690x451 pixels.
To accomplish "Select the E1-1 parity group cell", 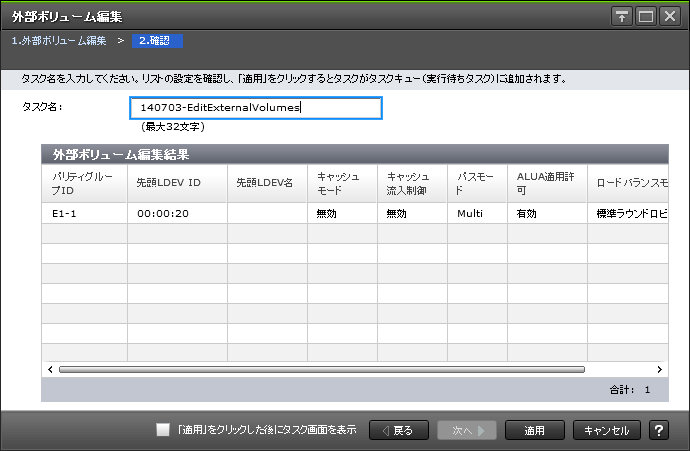I will point(84,214).
